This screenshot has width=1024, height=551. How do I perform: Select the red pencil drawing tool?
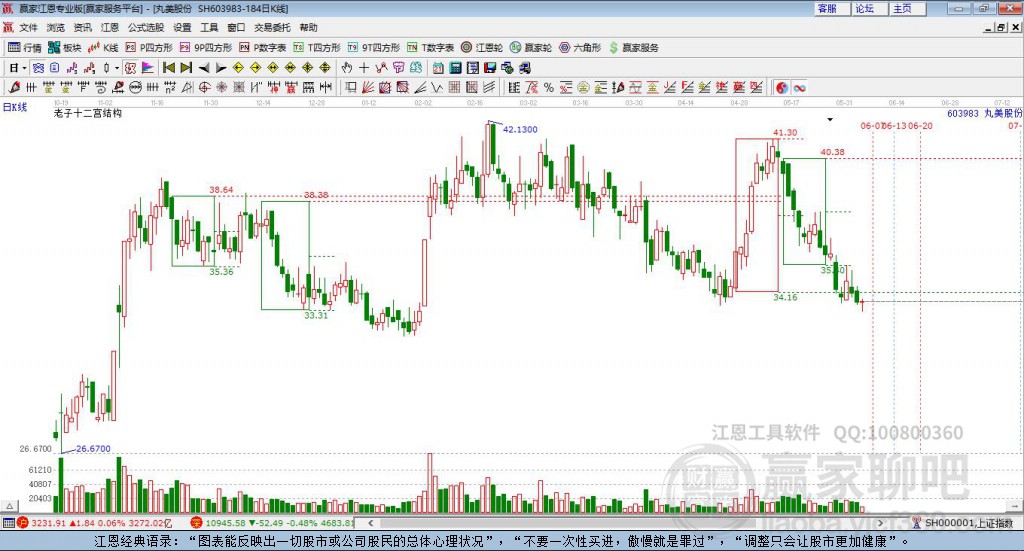click(x=14, y=87)
